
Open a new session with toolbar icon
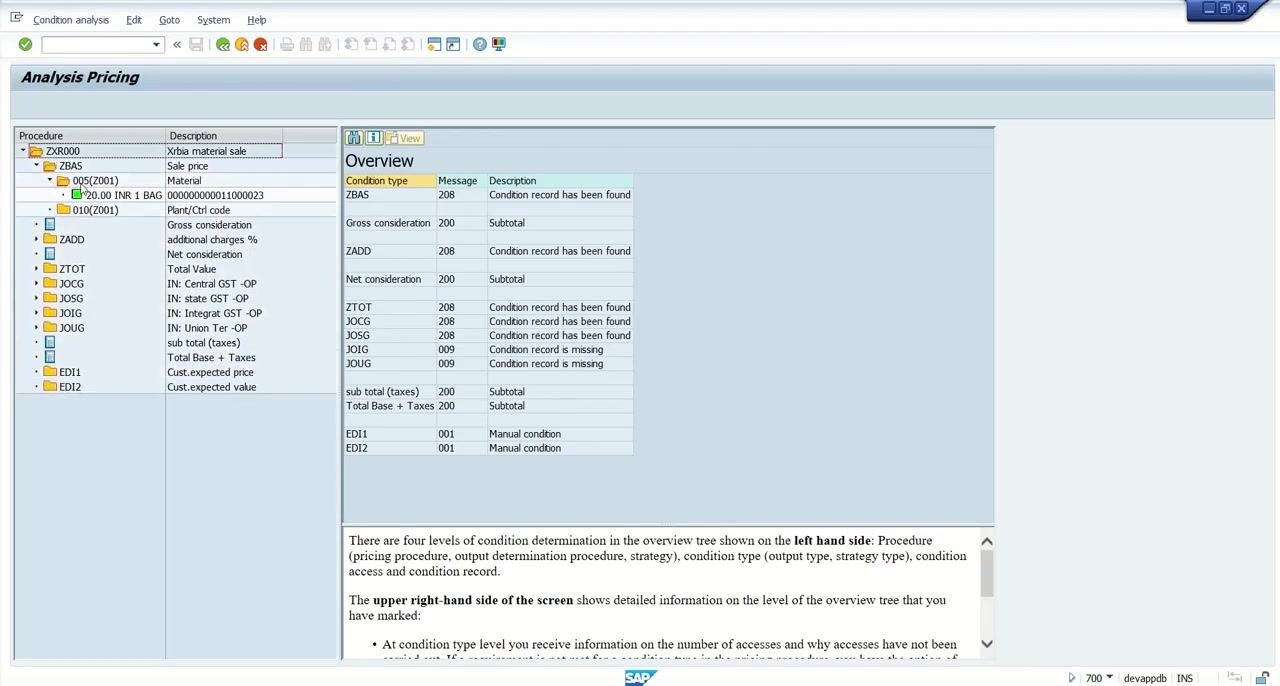(434, 44)
